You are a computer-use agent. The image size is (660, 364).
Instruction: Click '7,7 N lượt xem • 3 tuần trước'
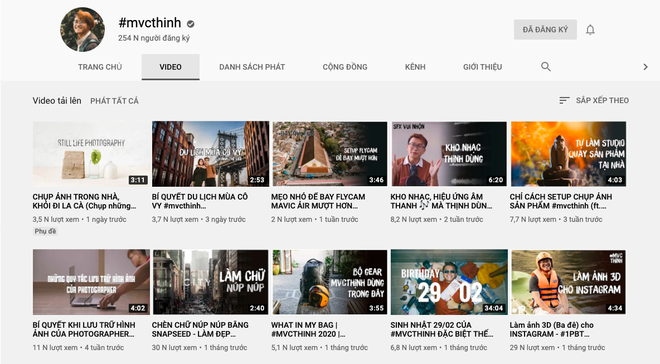click(x=556, y=219)
